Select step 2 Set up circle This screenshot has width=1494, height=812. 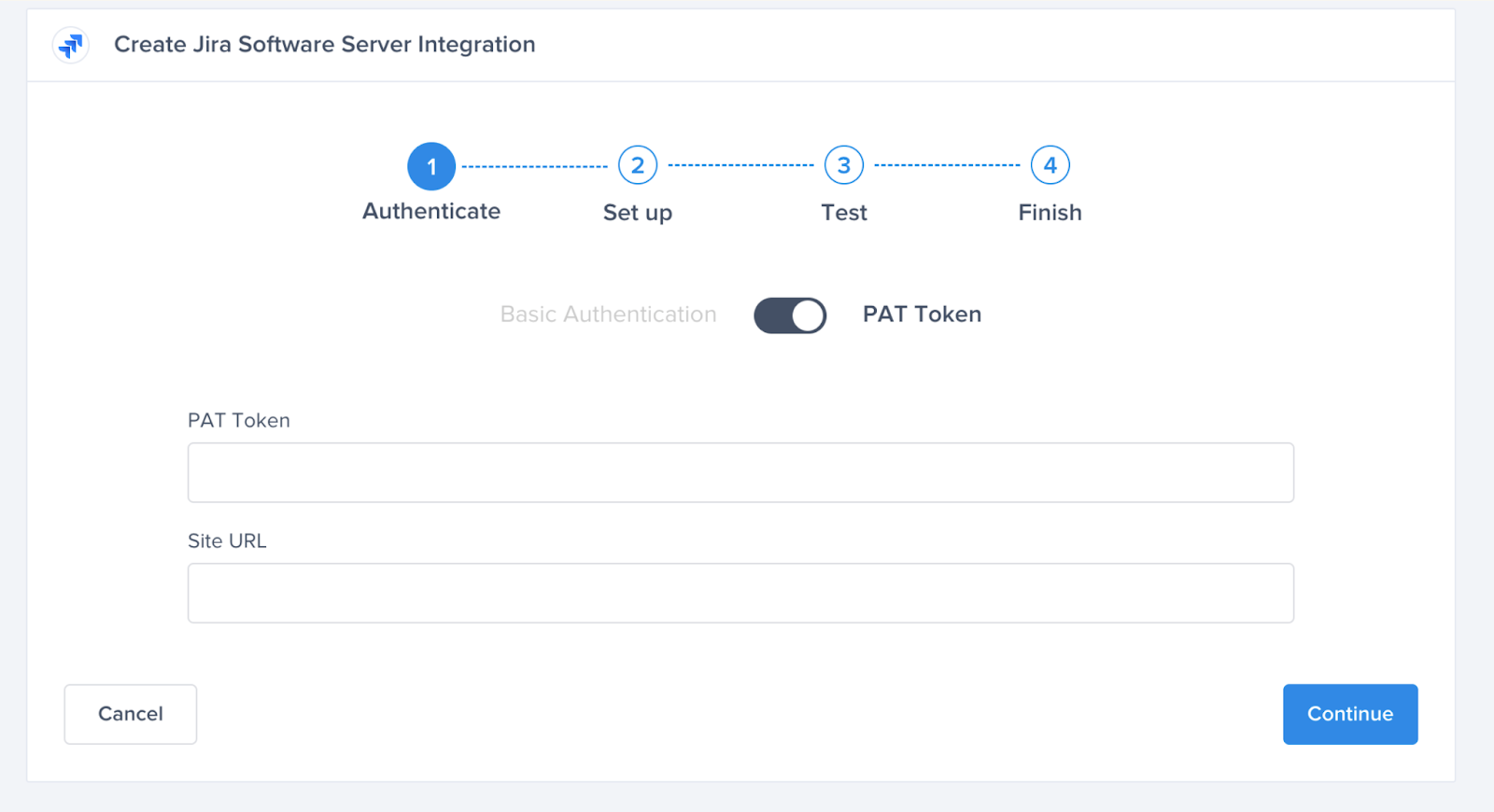click(638, 166)
